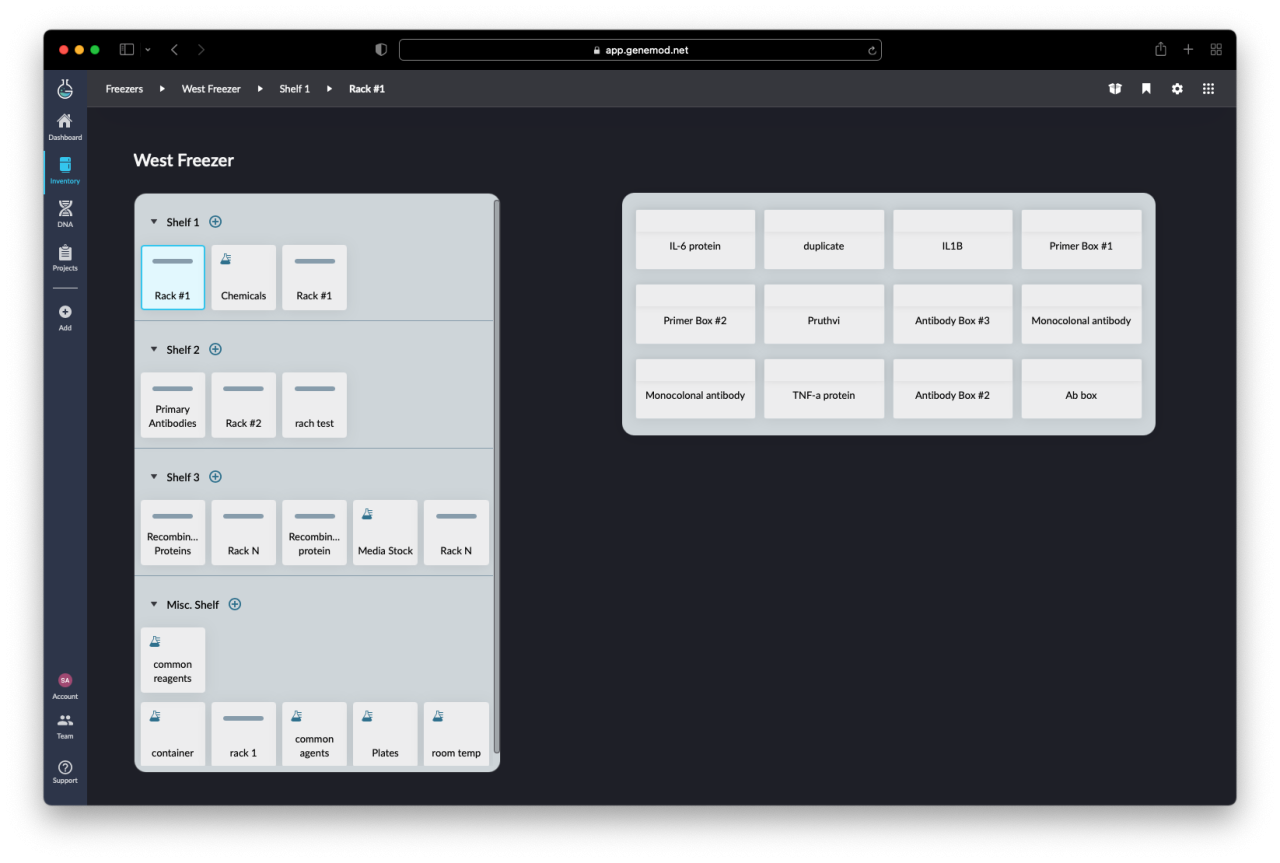Open the Support help icon

65,767
